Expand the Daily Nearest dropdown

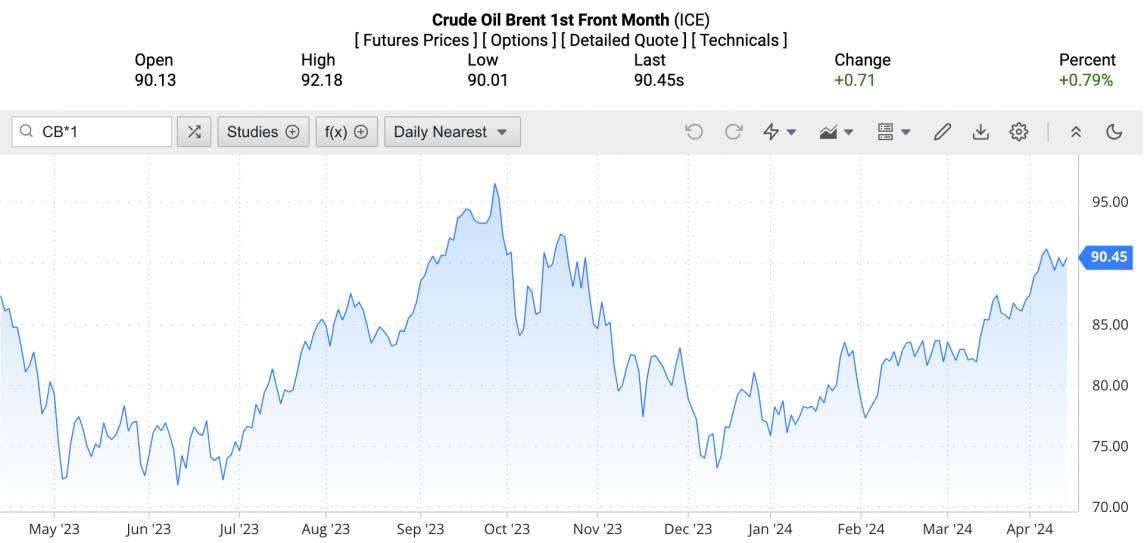pos(452,132)
